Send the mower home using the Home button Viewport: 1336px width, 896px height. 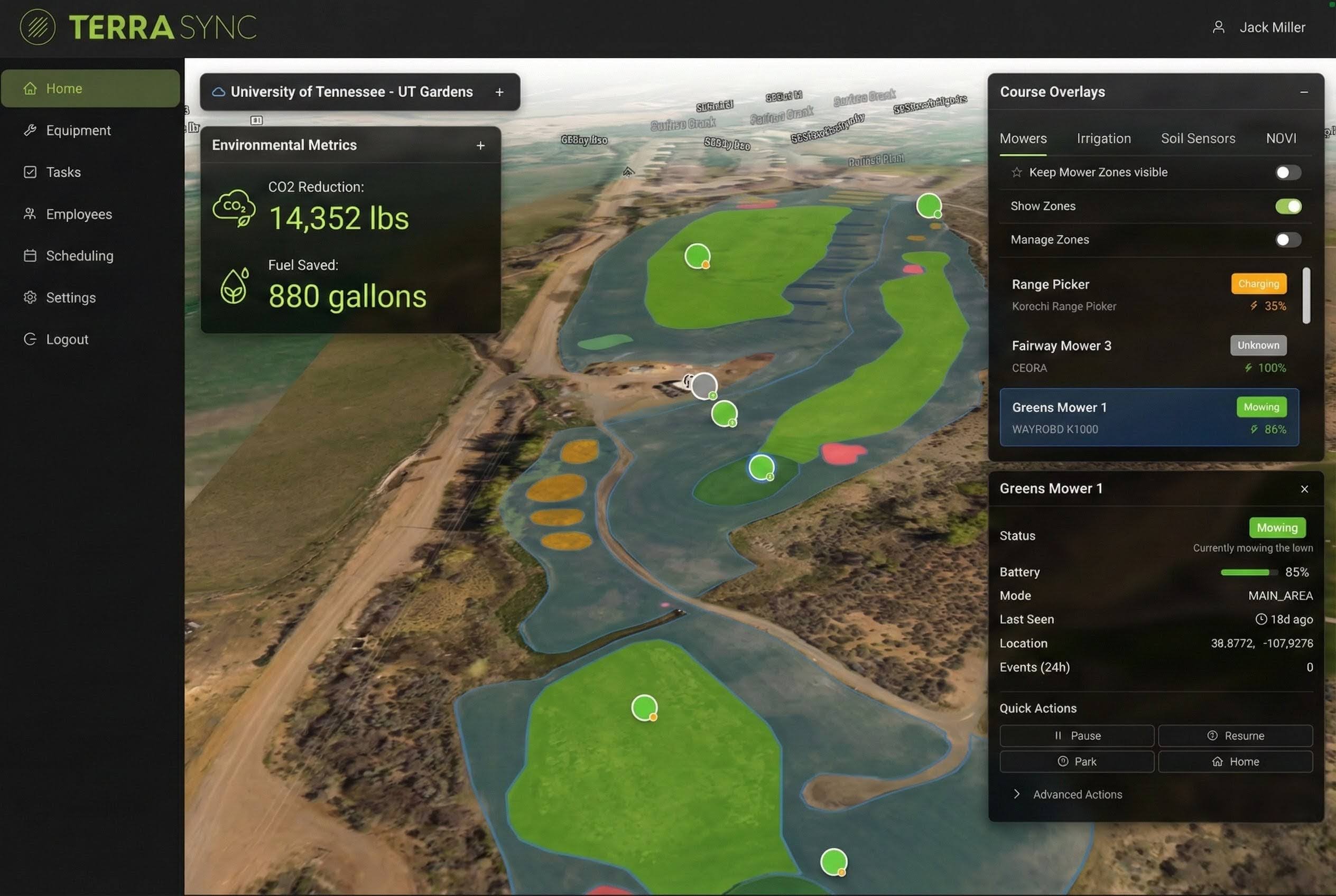coord(1236,761)
